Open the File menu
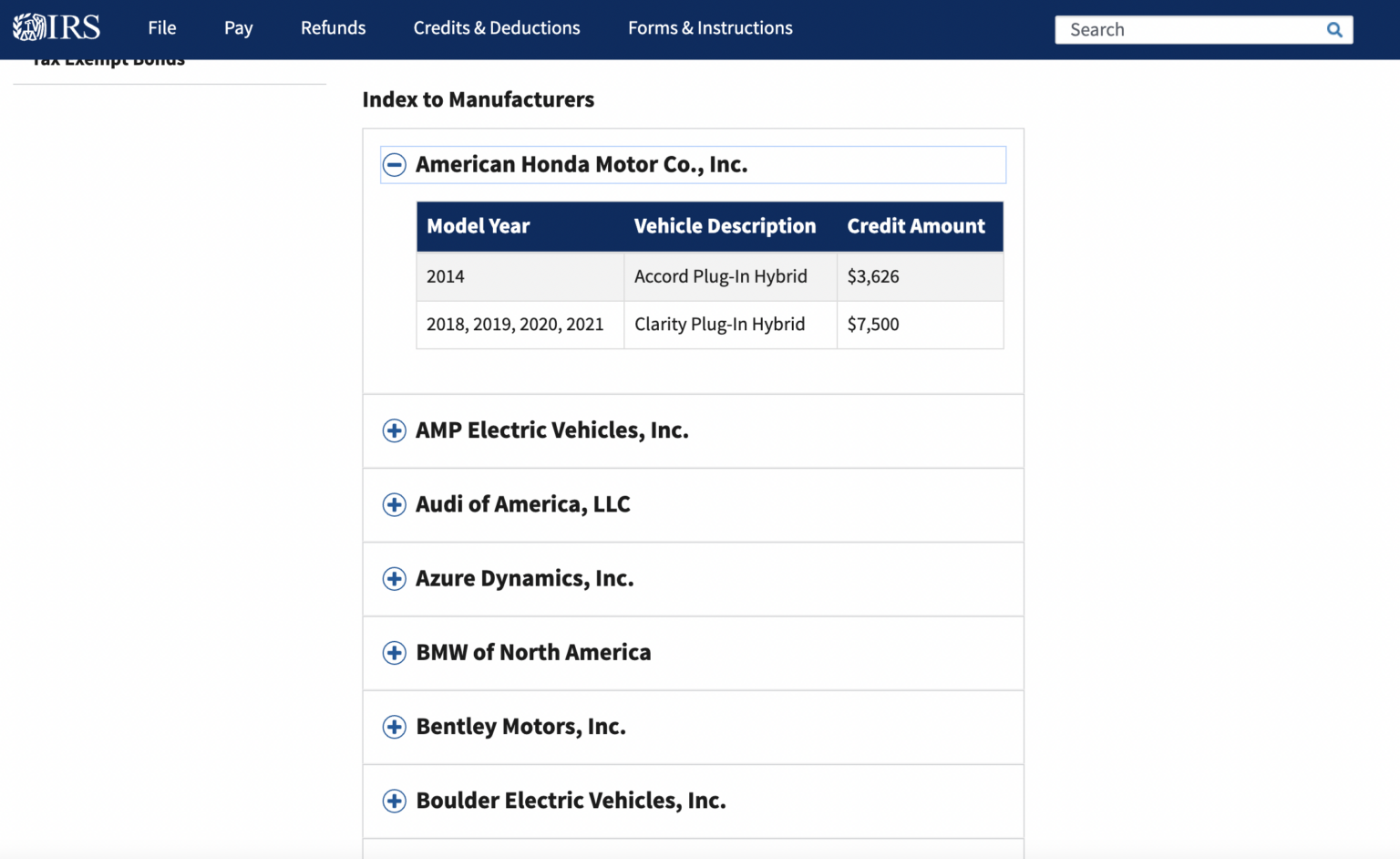Viewport: 1400px width, 859px height. 162,28
